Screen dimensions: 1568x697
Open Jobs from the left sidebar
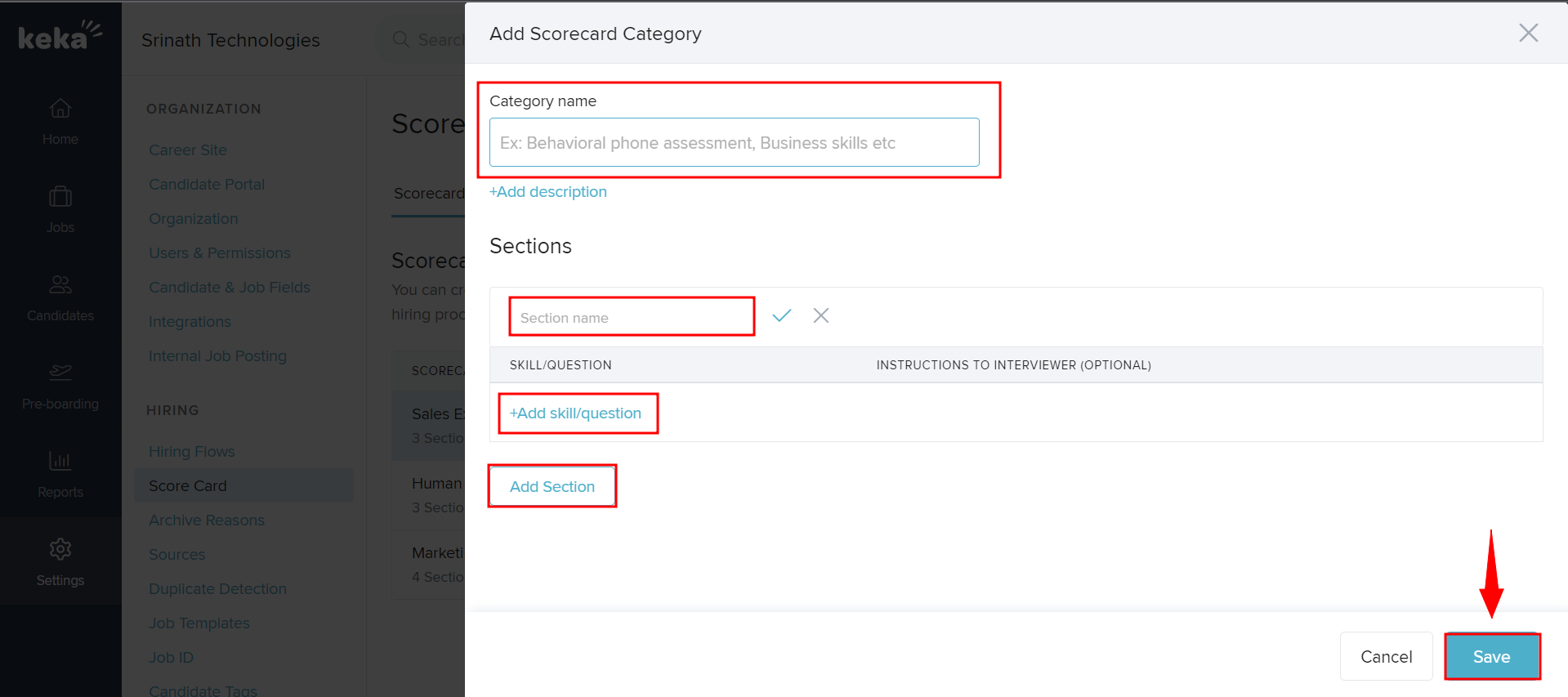[x=60, y=197]
